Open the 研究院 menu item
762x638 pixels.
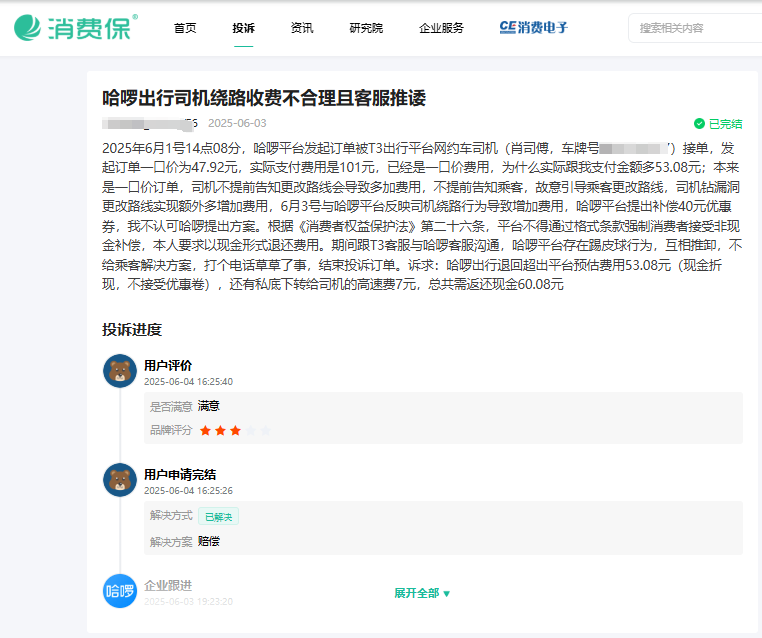(366, 28)
